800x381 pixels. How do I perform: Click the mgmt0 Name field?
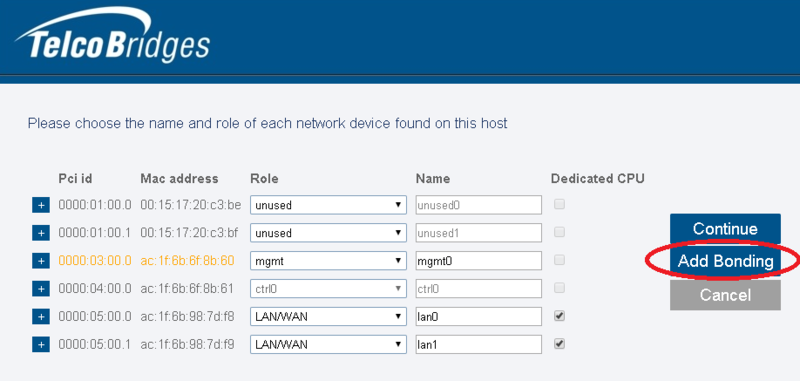point(479,261)
